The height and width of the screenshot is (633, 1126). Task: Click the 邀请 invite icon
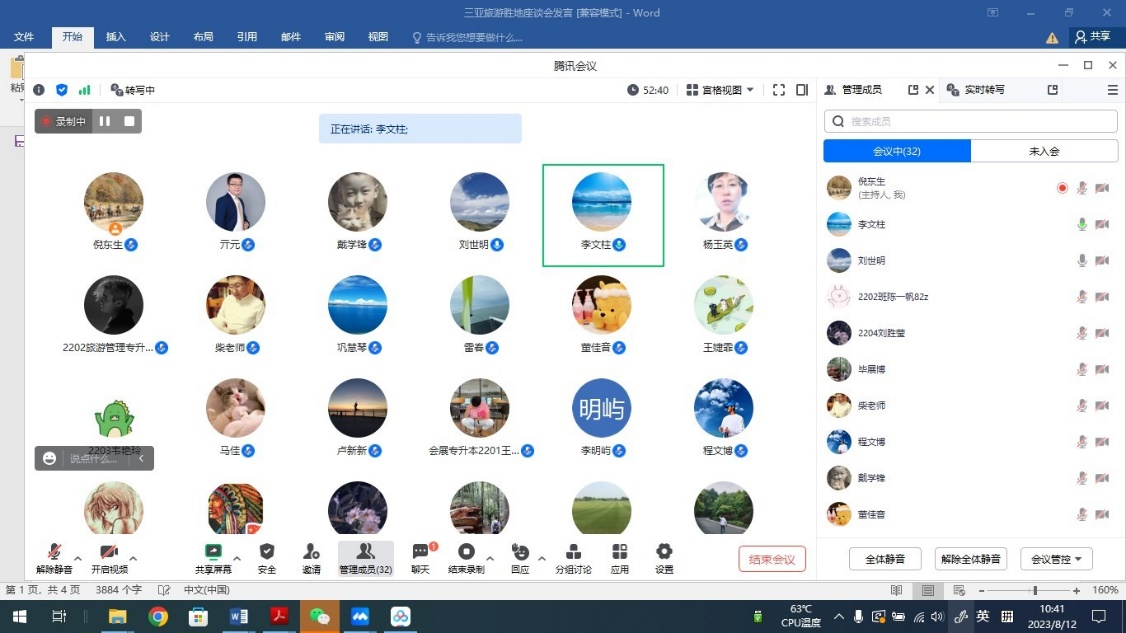point(311,552)
